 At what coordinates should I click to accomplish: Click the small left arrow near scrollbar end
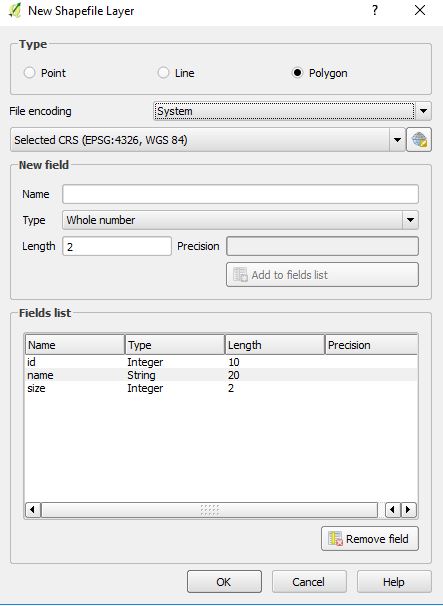pyautogui.click(x=393, y=510)
